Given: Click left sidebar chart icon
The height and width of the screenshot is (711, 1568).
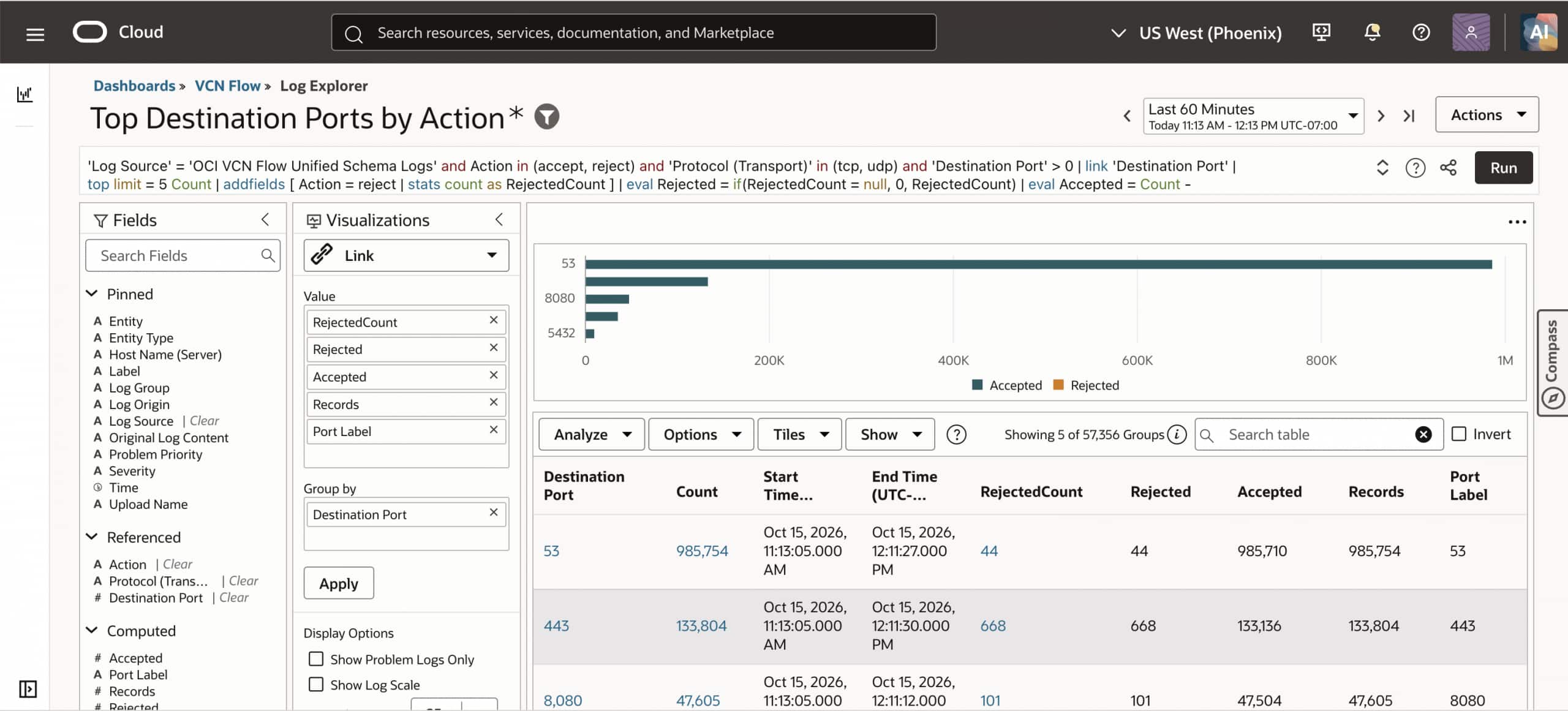Looking at the screenshot, I should (24, 94).
